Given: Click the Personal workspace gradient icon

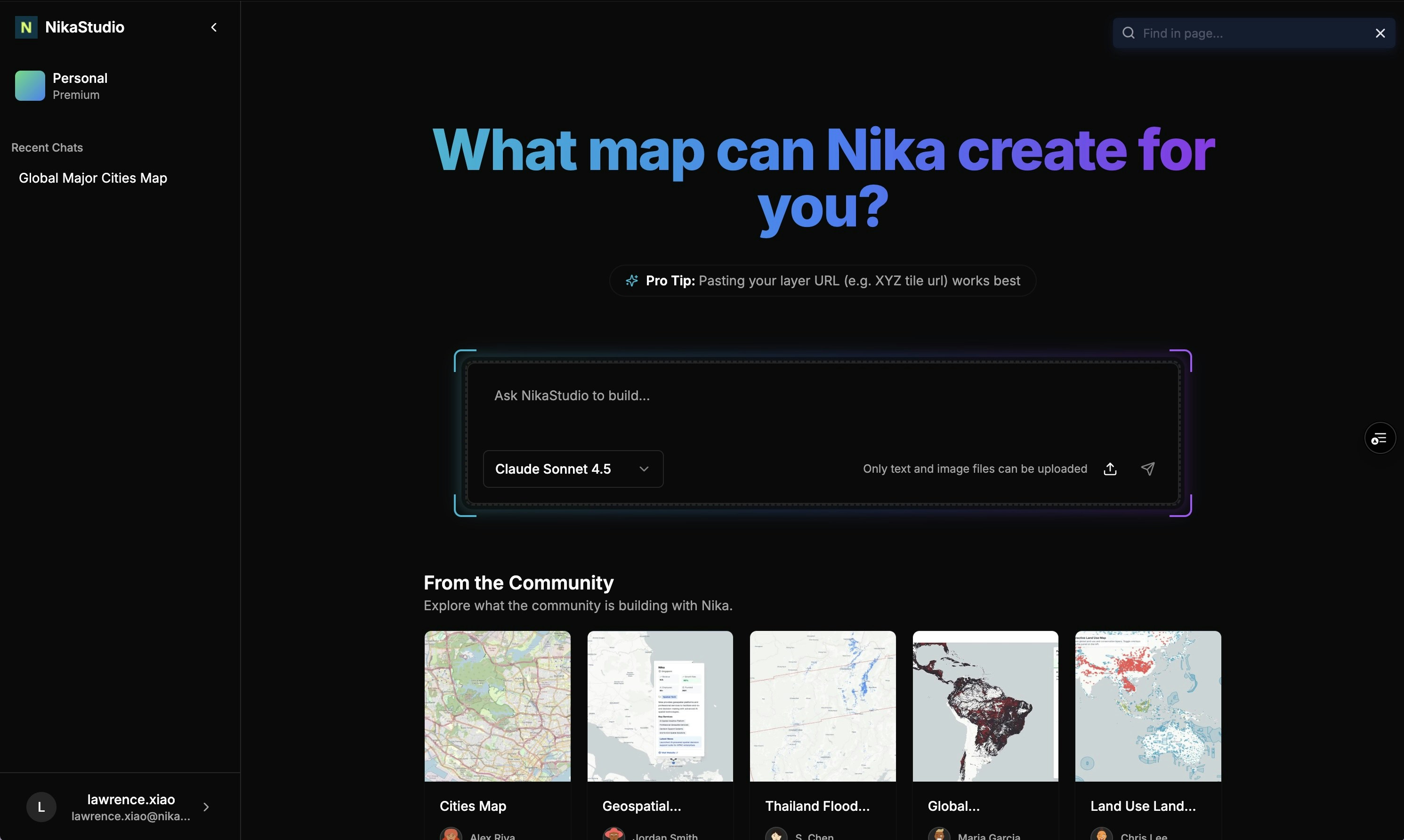Looking at the screenshot, I should pos(29,86).
